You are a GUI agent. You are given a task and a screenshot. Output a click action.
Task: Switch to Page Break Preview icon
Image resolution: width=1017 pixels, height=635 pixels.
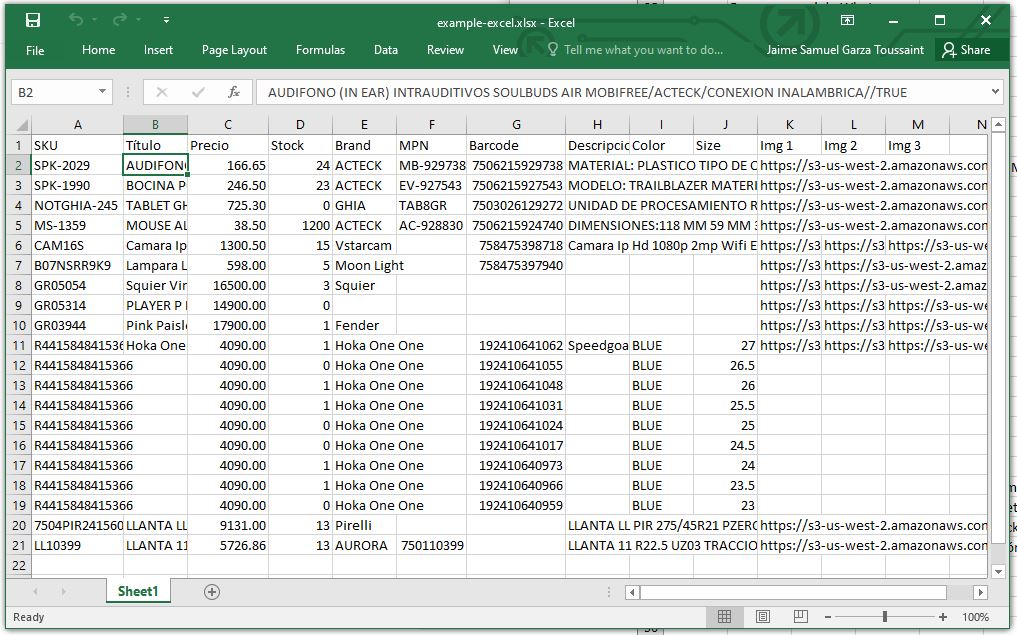(800, 616)
